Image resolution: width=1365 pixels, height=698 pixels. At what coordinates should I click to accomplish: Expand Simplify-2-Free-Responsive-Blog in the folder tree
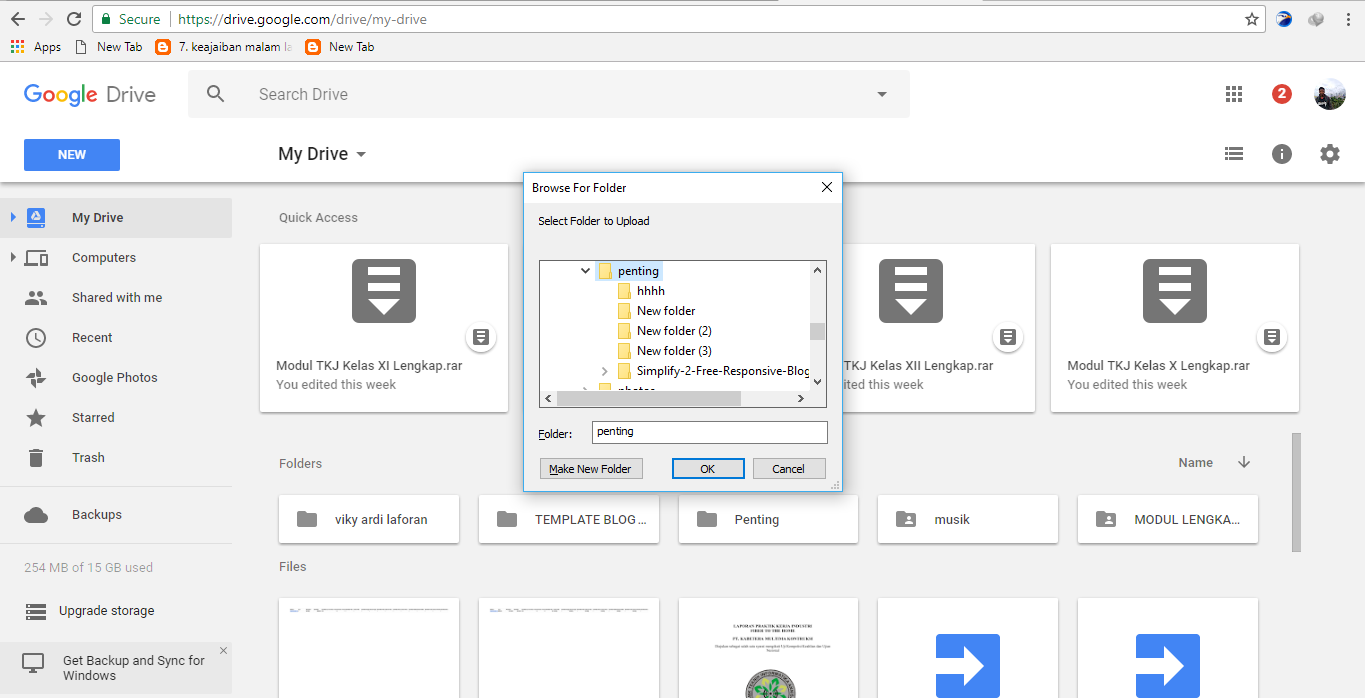(x=604, y=369)
